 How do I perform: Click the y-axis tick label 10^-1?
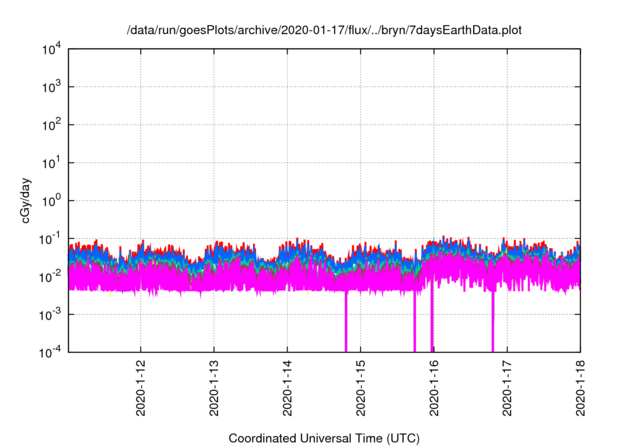tap(50, 239)
